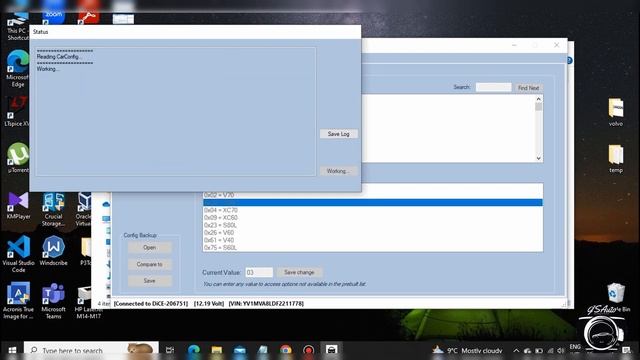Click the Connected to DiCE-206751 status text

click(x=151, y=304)
